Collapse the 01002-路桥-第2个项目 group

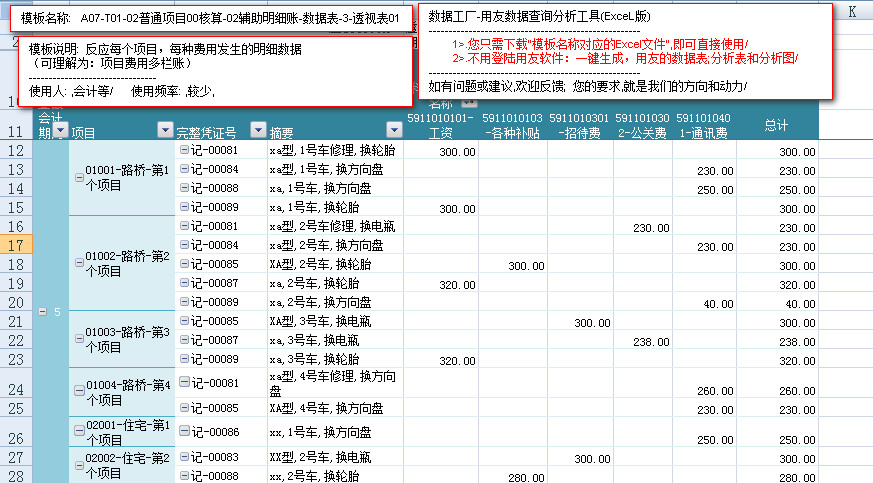[x=79, y=262]
